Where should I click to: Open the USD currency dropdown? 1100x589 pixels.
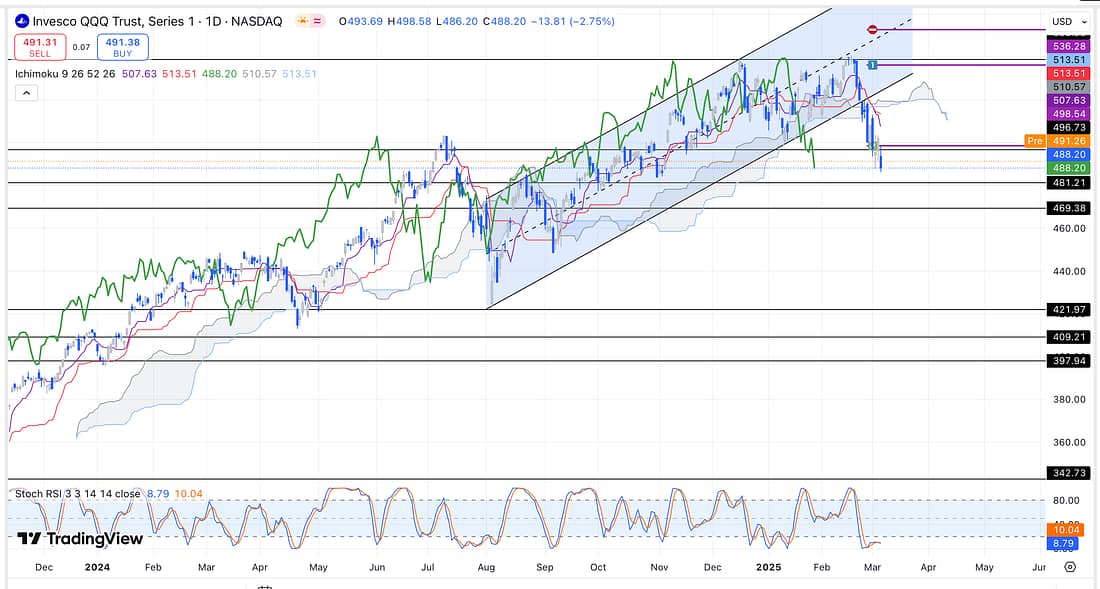click(x=1067, y=21)
